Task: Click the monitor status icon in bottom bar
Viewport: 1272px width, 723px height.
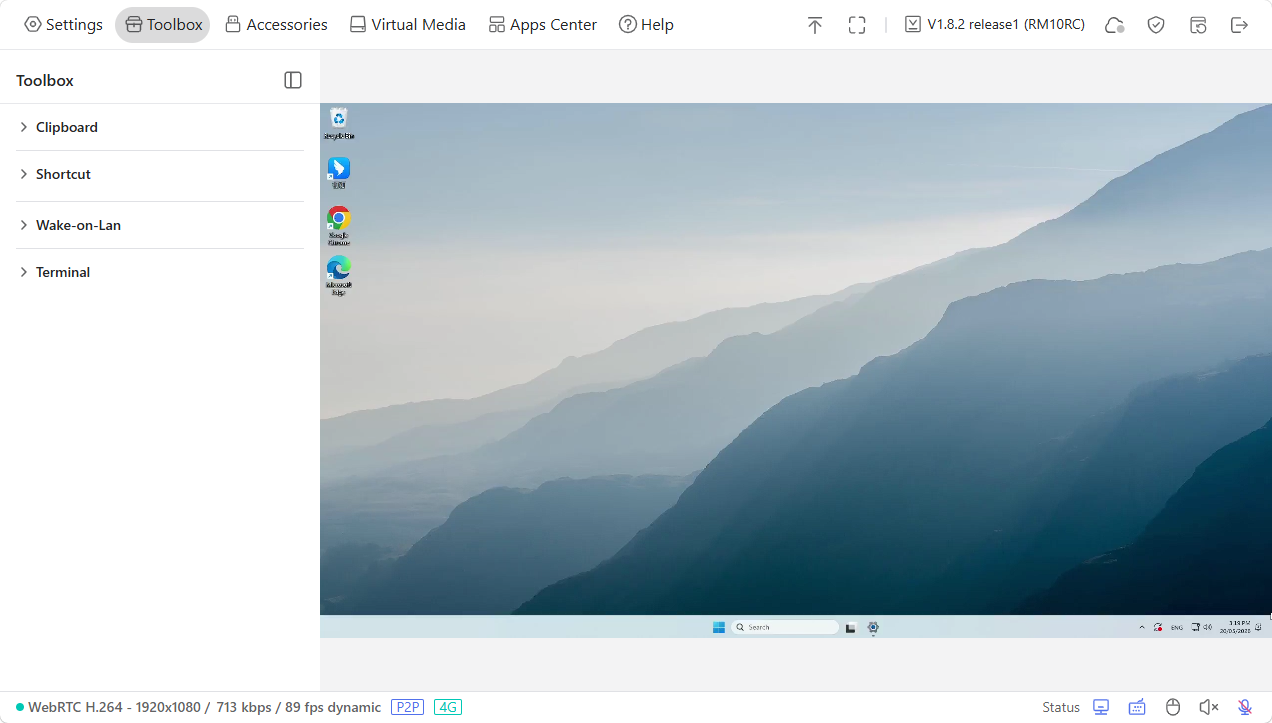Action: click(x=1101, y=707)
